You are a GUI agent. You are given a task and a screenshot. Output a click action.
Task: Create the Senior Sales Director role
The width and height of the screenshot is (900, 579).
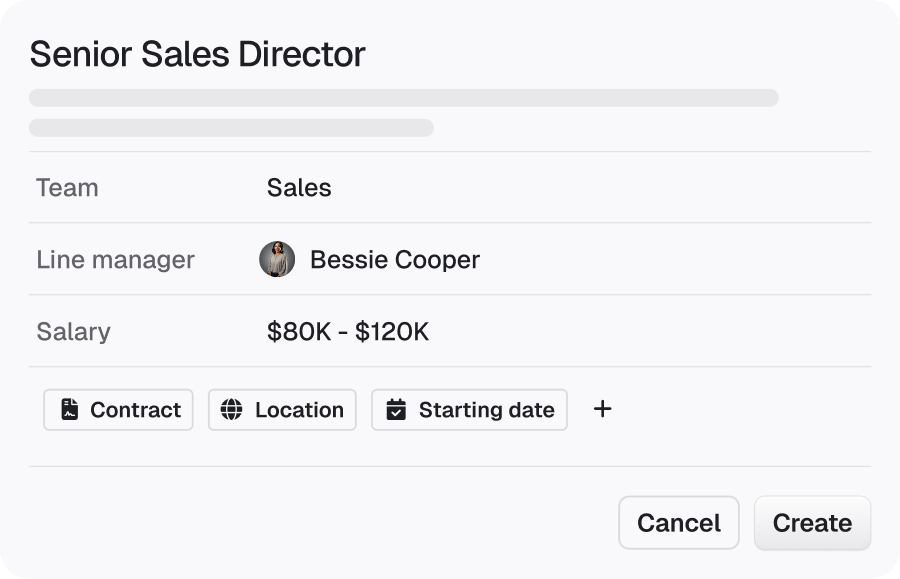812,523
